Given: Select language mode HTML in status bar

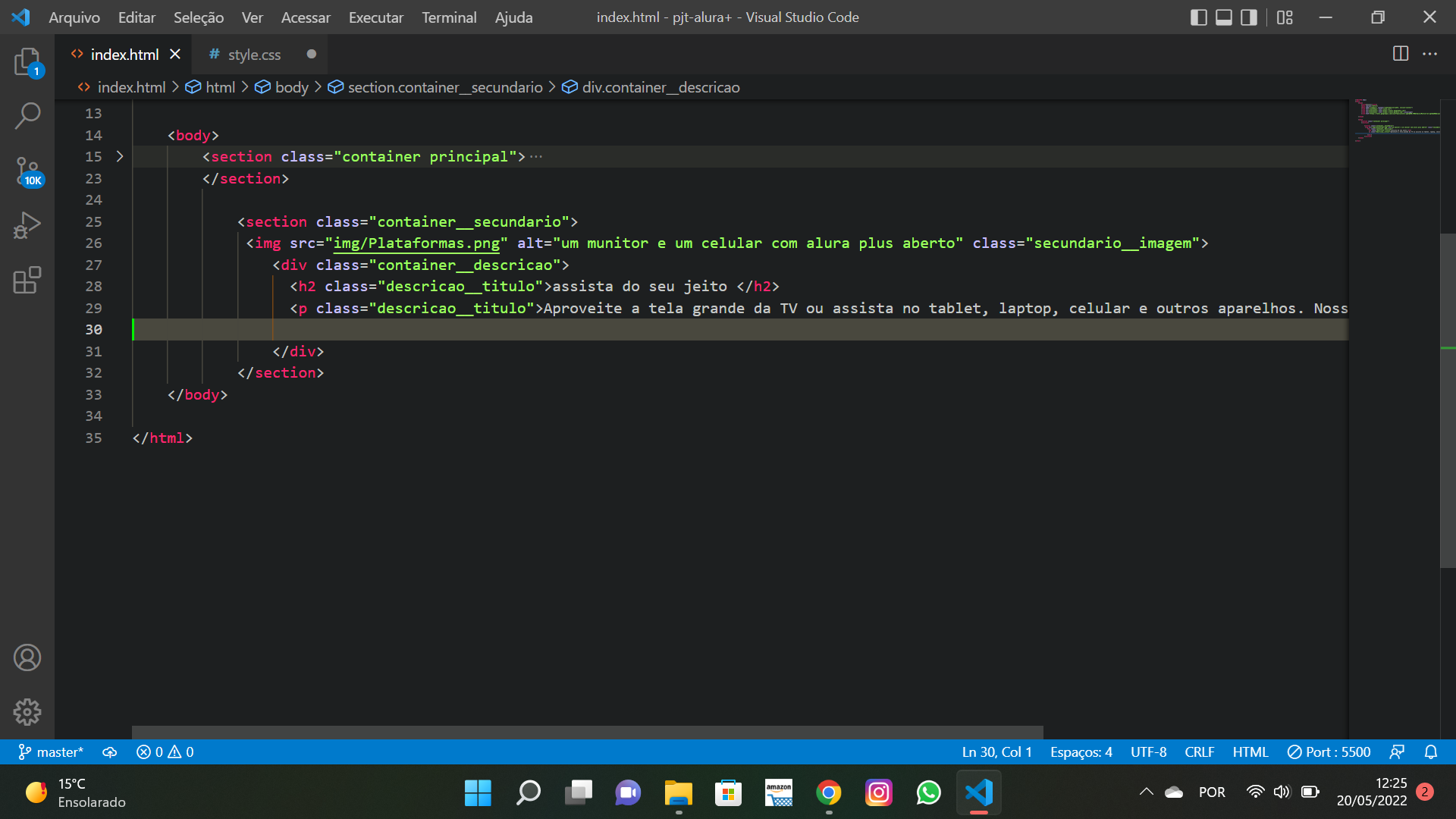Looking at the screenshot, I should pos(1250,752).
